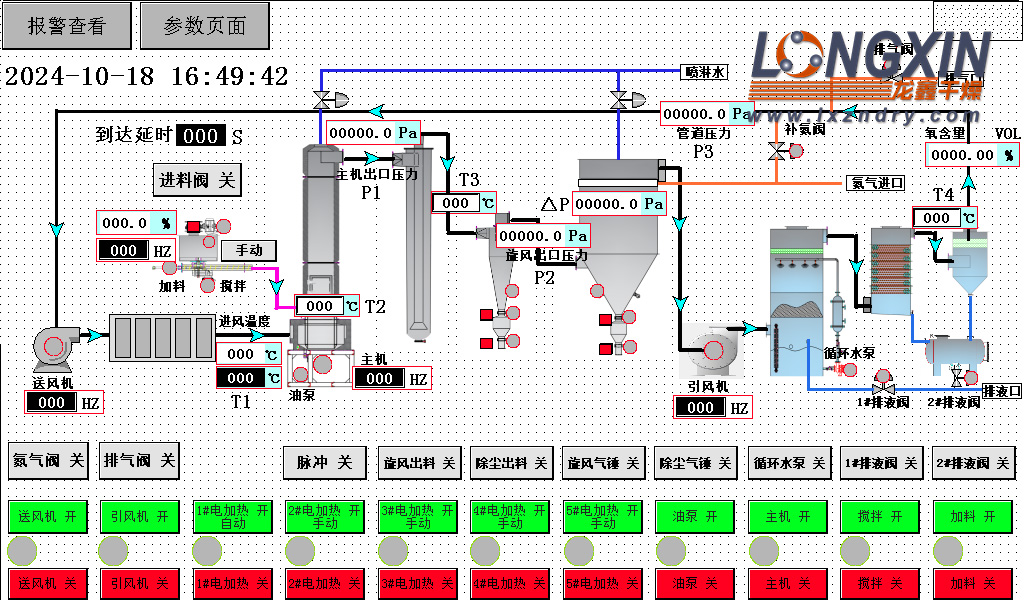
Task: Click the 主机 frequency HZ input field
Action: point(380,378)
